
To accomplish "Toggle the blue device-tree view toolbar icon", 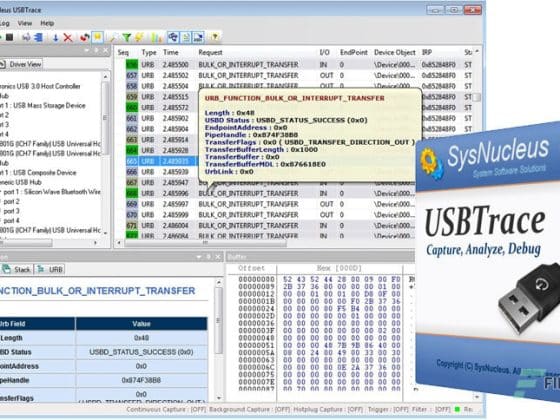I will click(x=173, y=37).
